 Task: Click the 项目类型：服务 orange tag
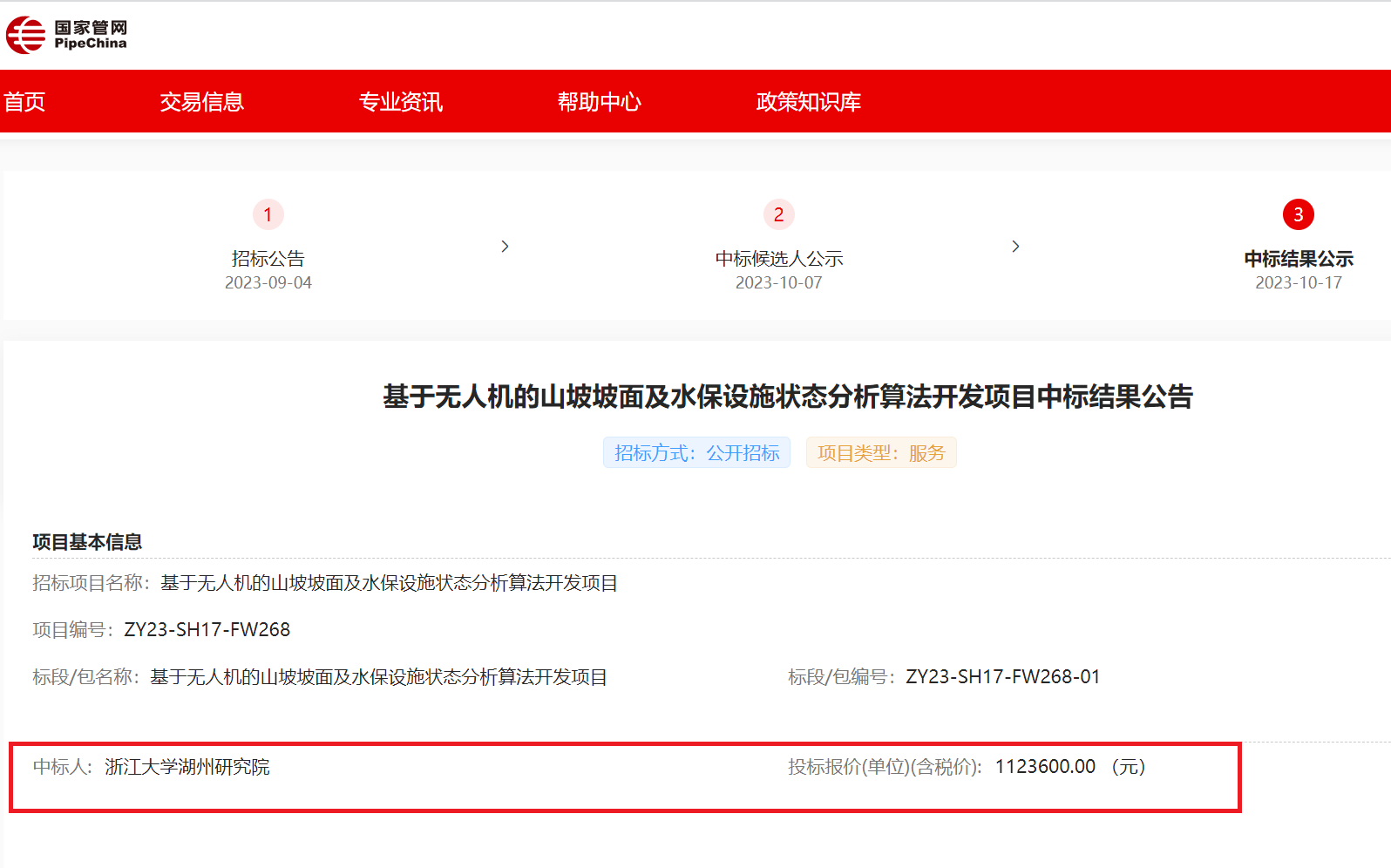[881, 452]
